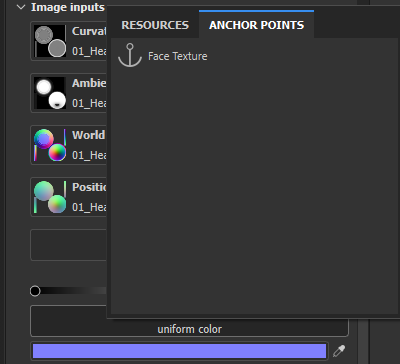The image size is (400, 364).
Task: Click the Image inputs section label
Action: (68, 7)
